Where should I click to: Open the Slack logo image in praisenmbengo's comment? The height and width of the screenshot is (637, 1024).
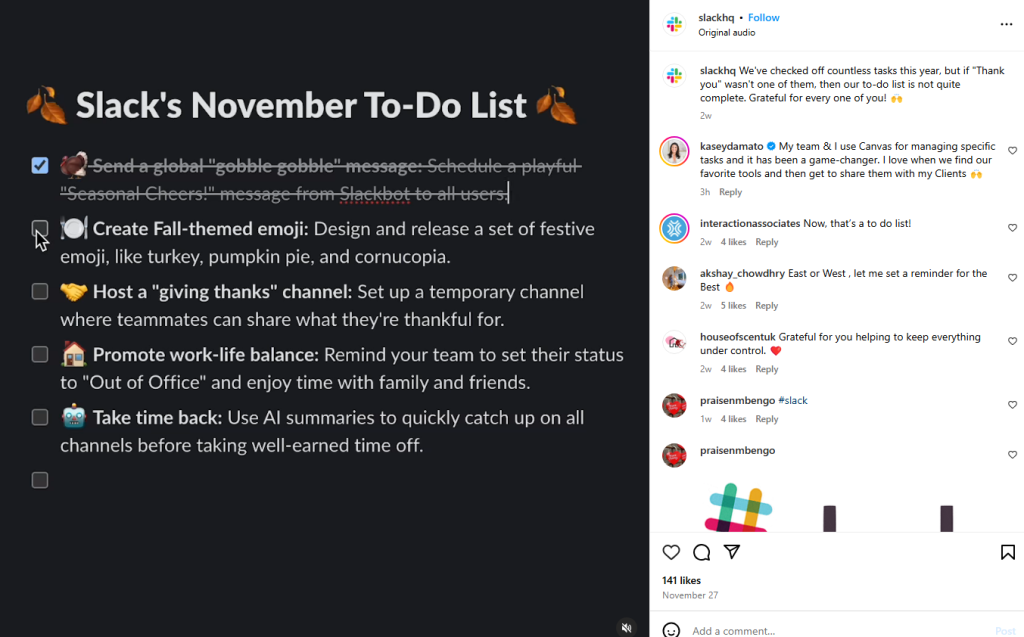pos(738,507)
